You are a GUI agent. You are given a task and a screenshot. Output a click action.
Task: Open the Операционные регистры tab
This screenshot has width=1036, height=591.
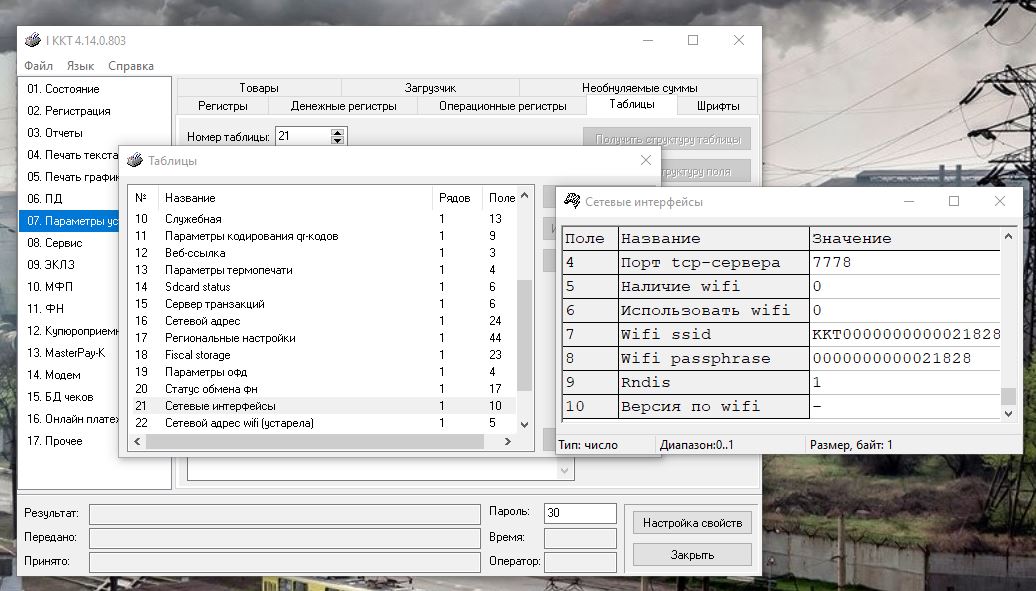[502, 106]
